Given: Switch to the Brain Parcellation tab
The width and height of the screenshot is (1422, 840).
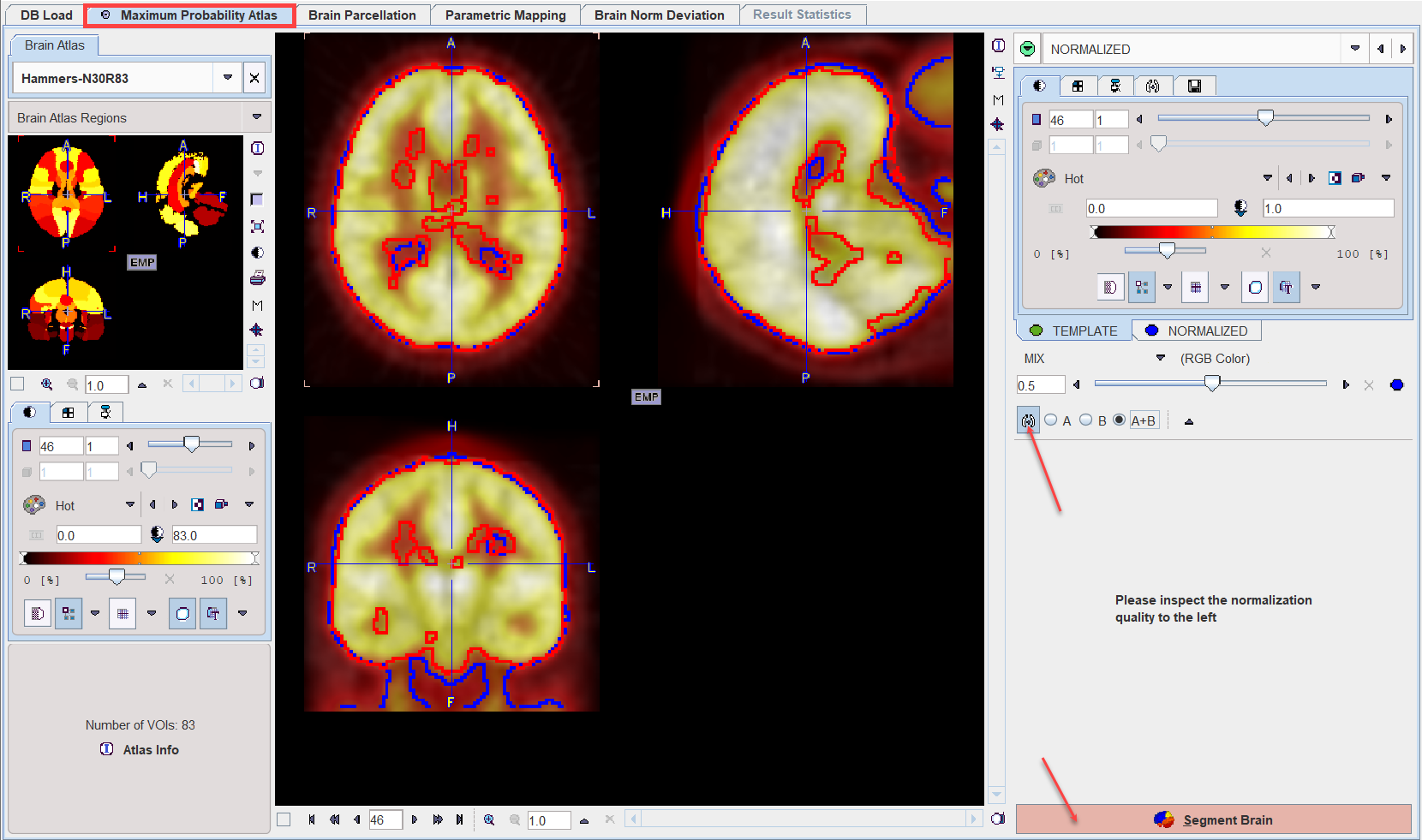Looking at the screenshot, I should point(362,15).
